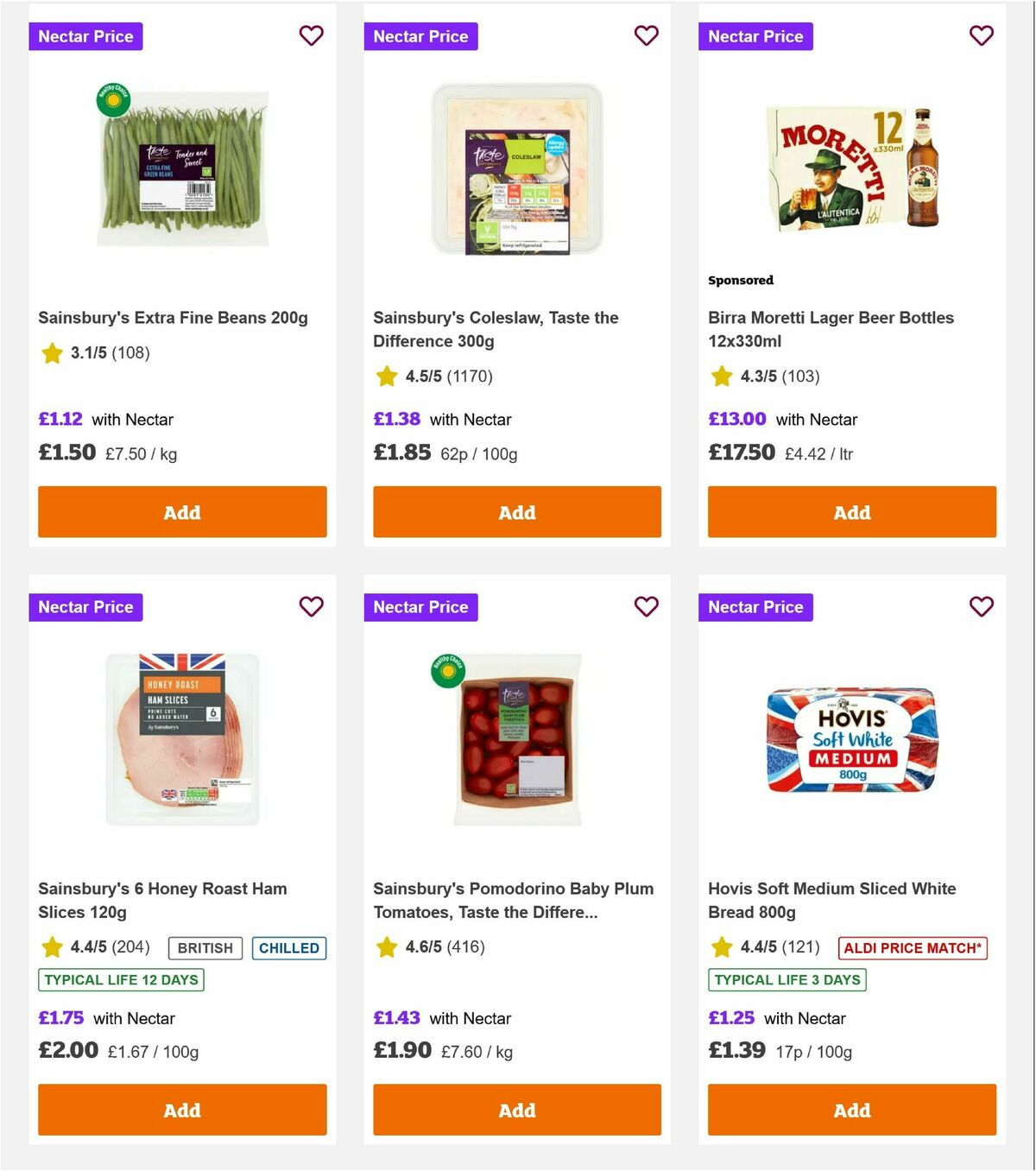Screen dimensions: 1036x1171
Task: Add Sainsbury's Coleslaw to the basket
Action: (x=516, y=512)
